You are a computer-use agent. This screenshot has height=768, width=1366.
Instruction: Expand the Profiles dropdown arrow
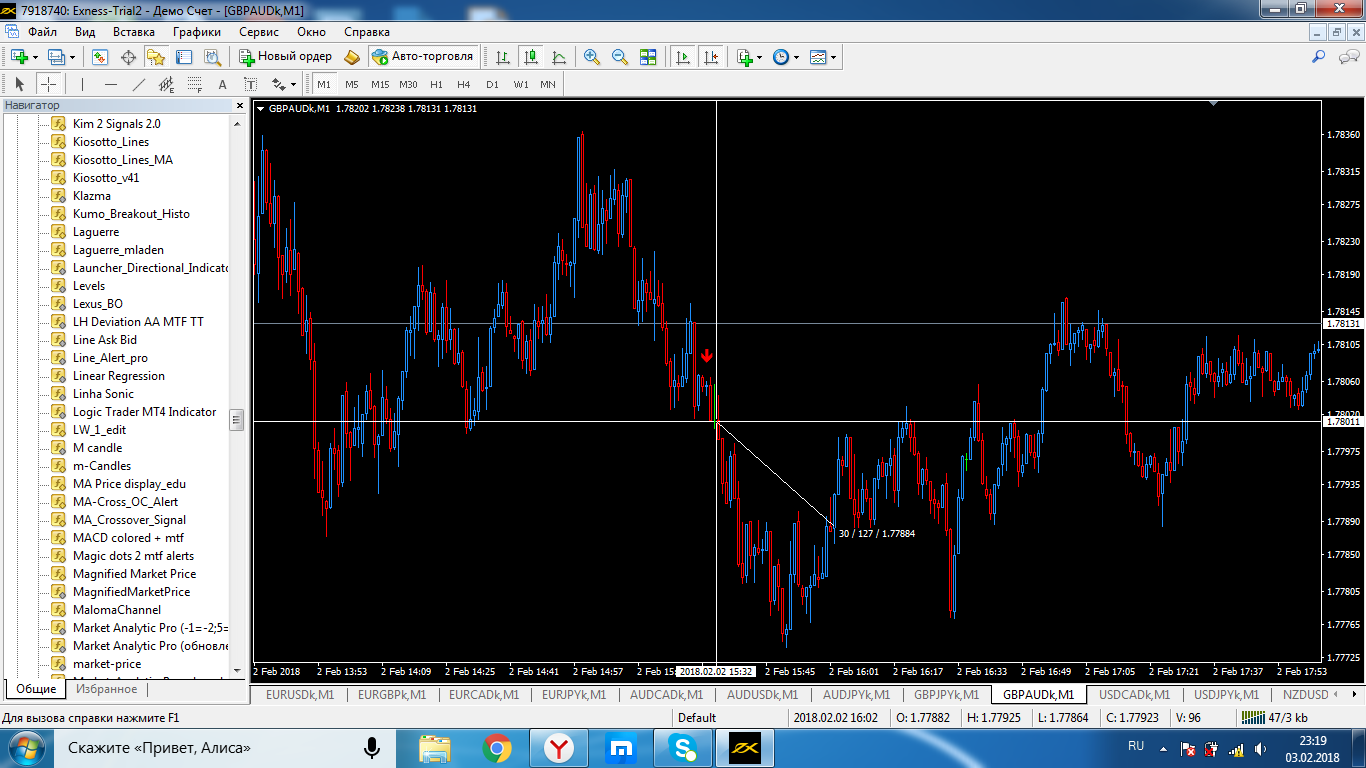point(72,57)
